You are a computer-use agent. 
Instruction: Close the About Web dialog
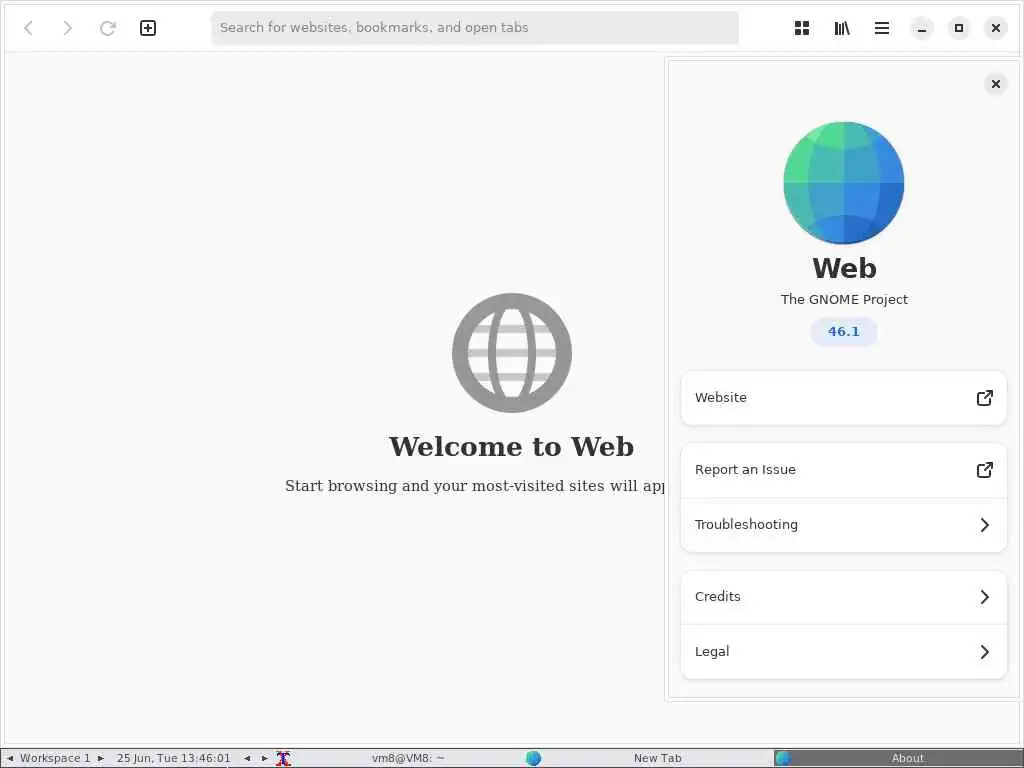point(995,84)
